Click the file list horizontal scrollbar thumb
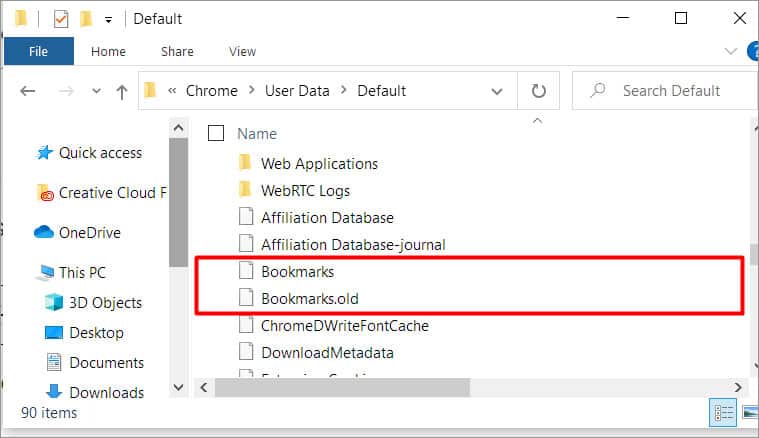 tap(342, 387)
